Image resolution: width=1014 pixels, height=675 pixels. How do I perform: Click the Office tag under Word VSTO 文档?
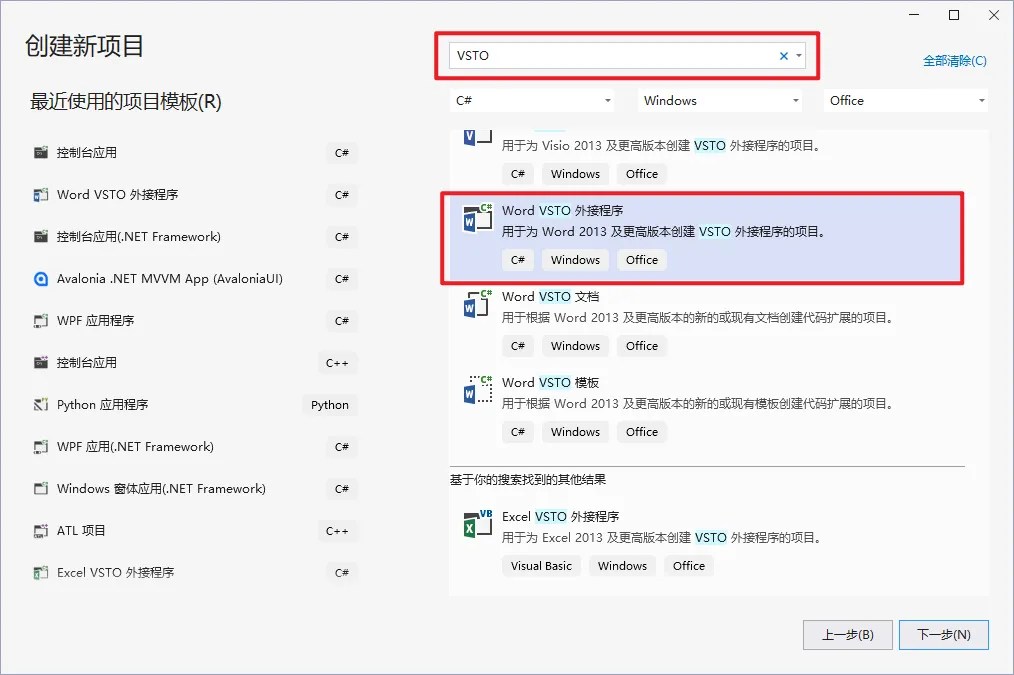(642, 346)
